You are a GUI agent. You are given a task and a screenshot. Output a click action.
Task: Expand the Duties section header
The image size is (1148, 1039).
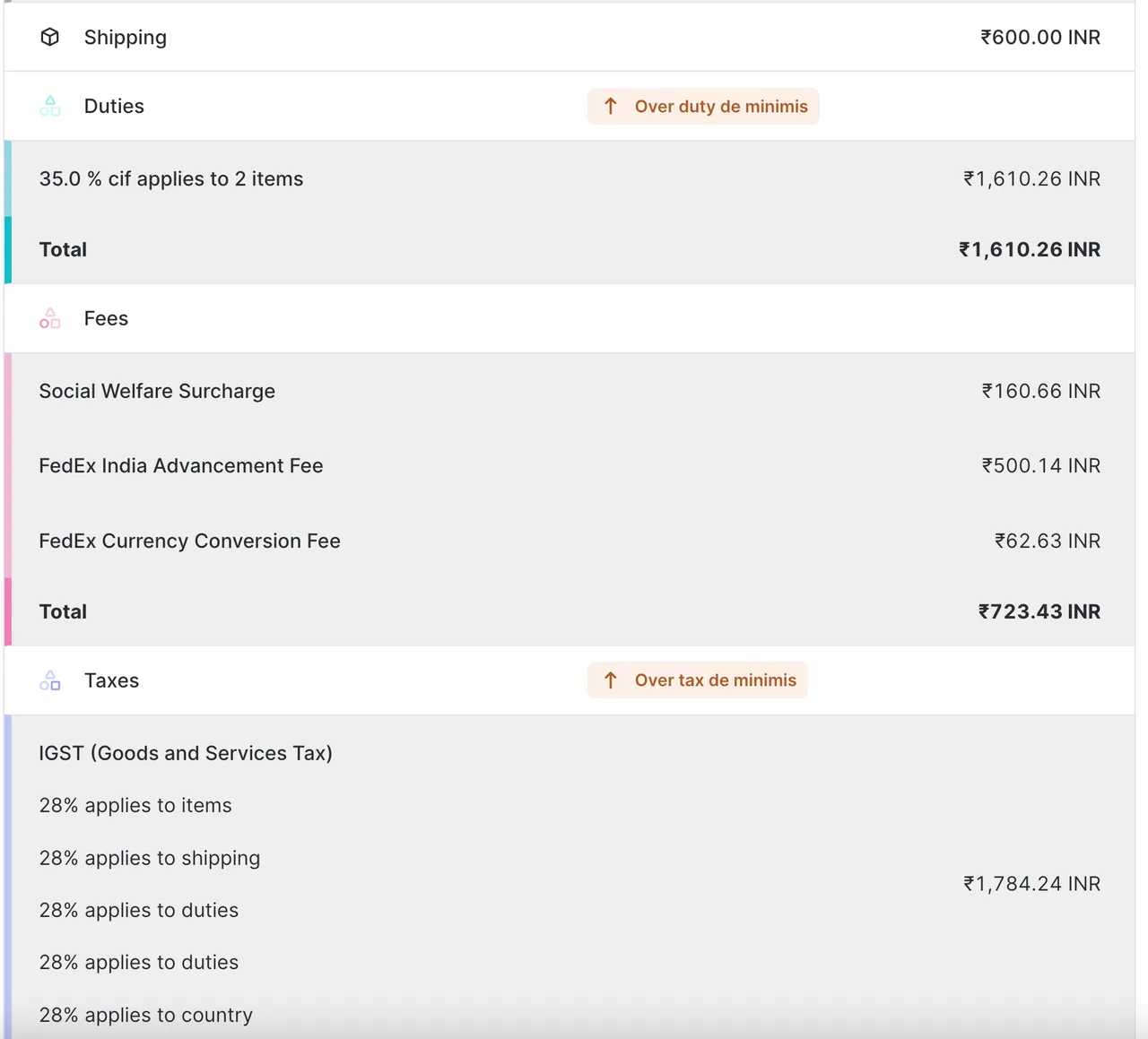tap(114, 106)
